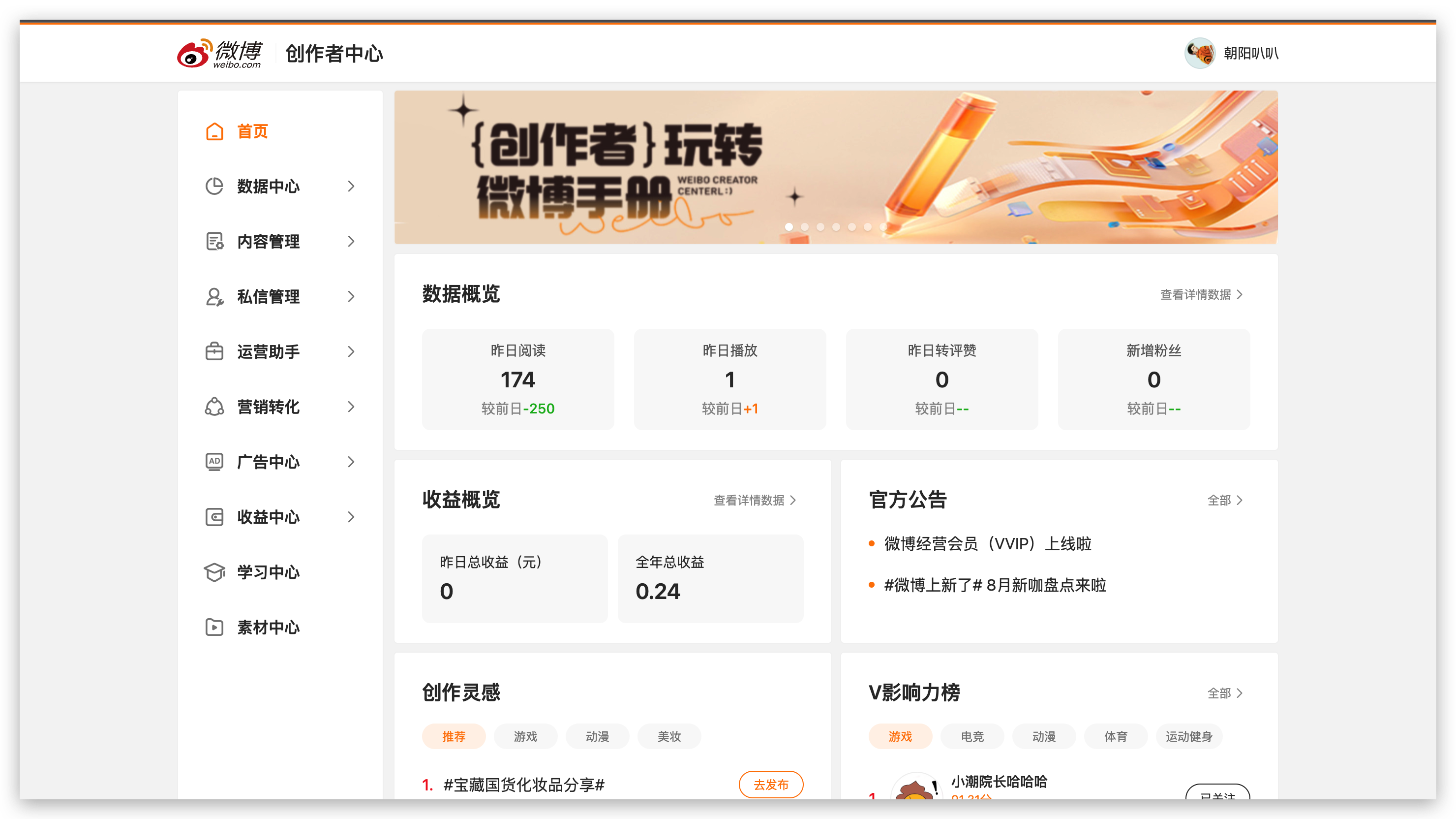1456x819 pixels.
Task: Click the 创作者玩转微博手册 banner
Action: click(835, 167)
